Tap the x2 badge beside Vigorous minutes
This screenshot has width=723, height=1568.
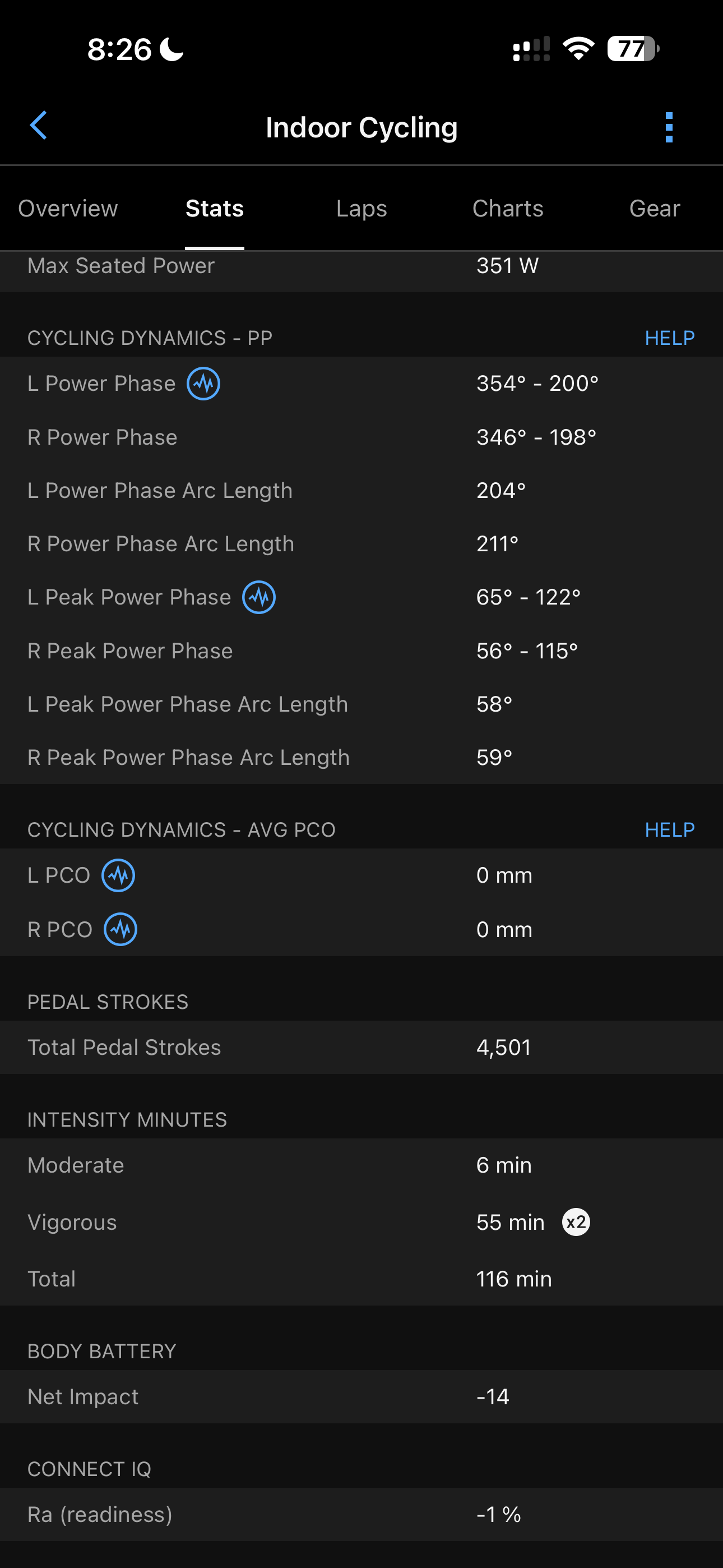[576, 1222]
